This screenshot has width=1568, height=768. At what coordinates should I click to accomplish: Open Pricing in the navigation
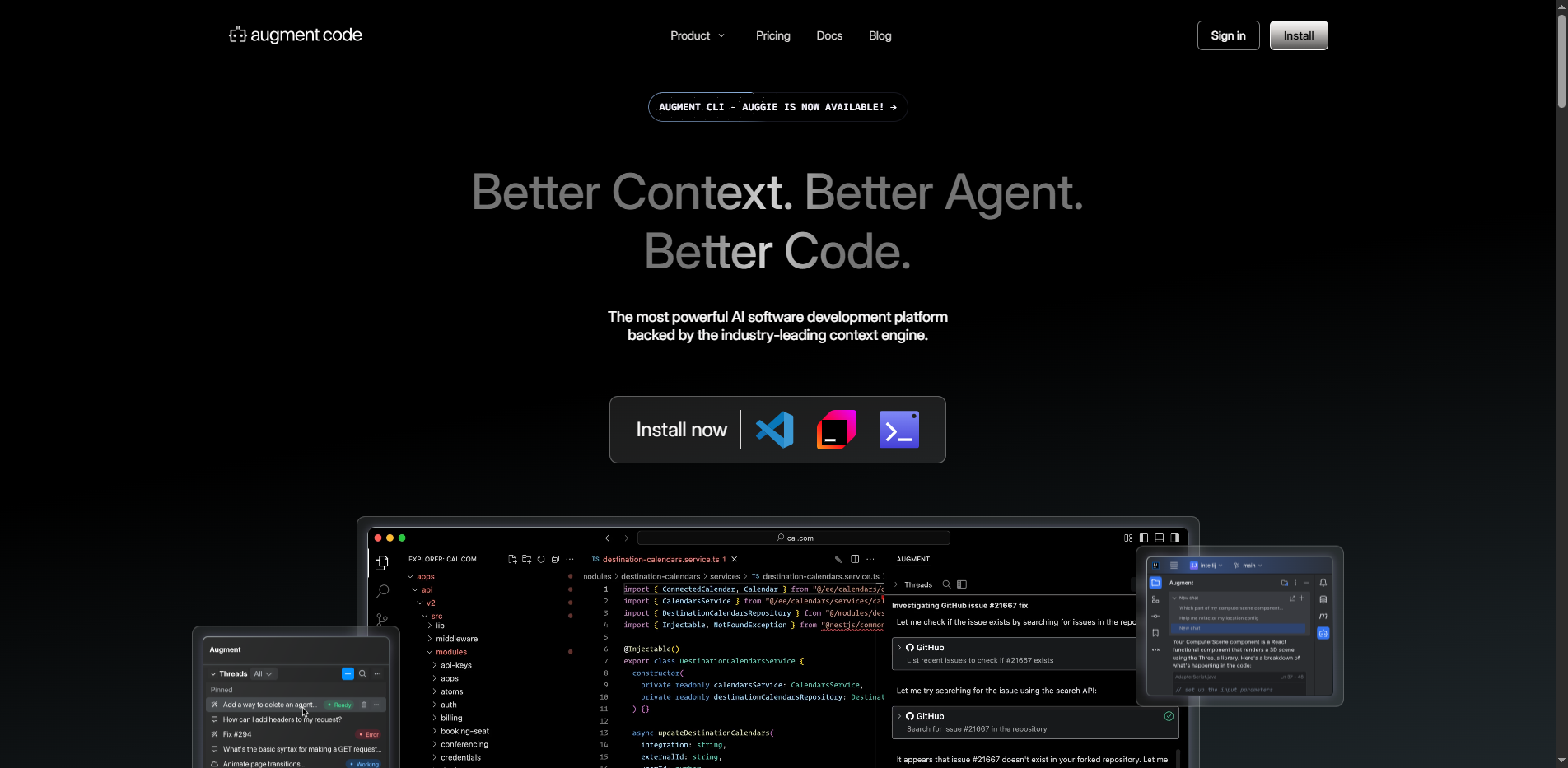pos(773,35)
